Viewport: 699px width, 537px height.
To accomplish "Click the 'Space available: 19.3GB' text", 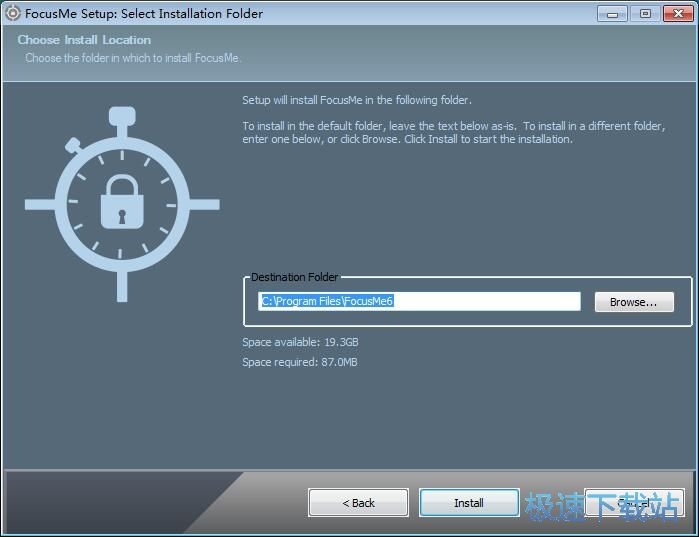I will coord(300,342).
